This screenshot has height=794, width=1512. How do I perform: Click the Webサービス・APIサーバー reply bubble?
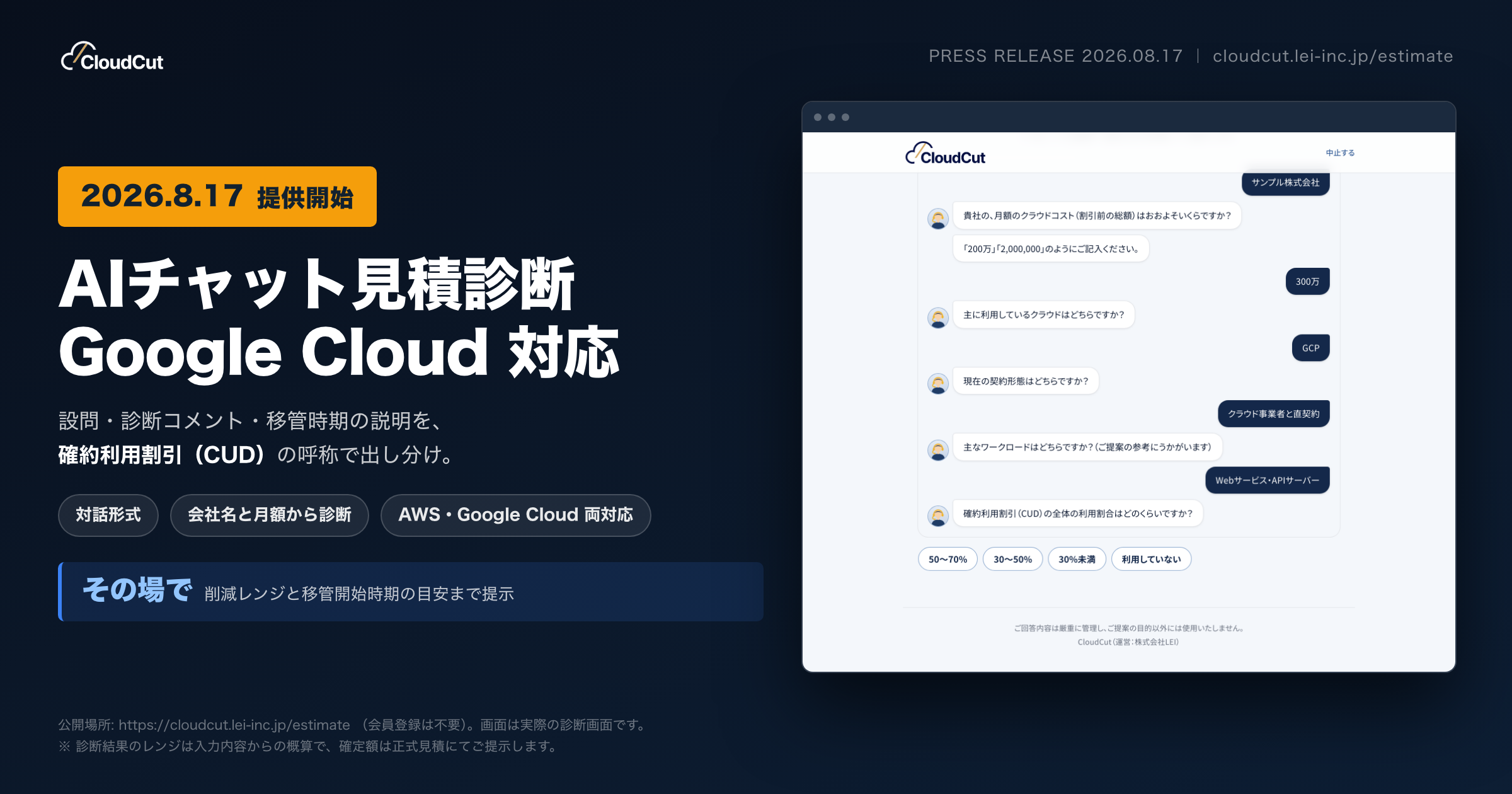pyautogui.click(x=1267, y=480)
